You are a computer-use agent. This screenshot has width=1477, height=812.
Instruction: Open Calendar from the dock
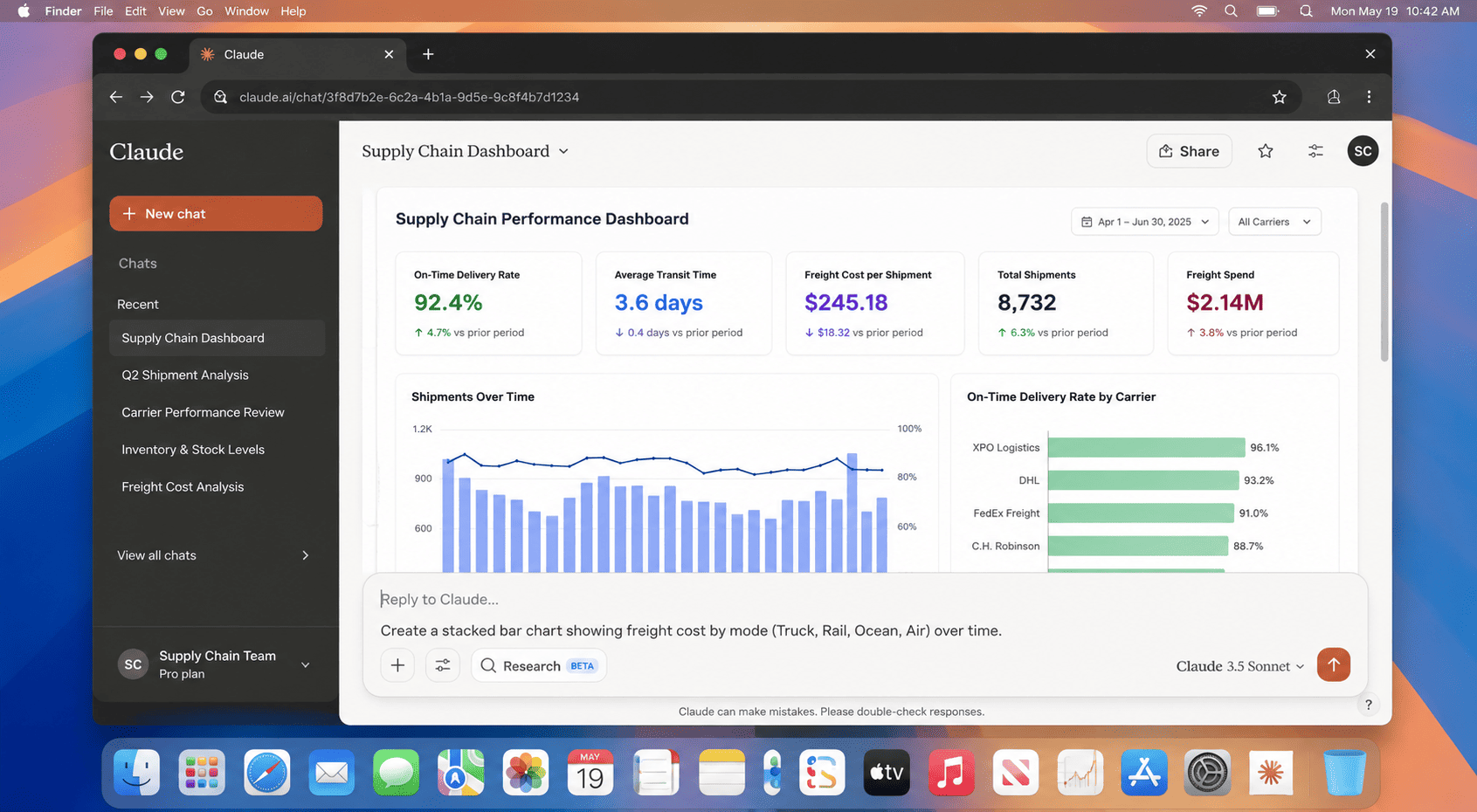pyautogui.click(x=590, y=773)
